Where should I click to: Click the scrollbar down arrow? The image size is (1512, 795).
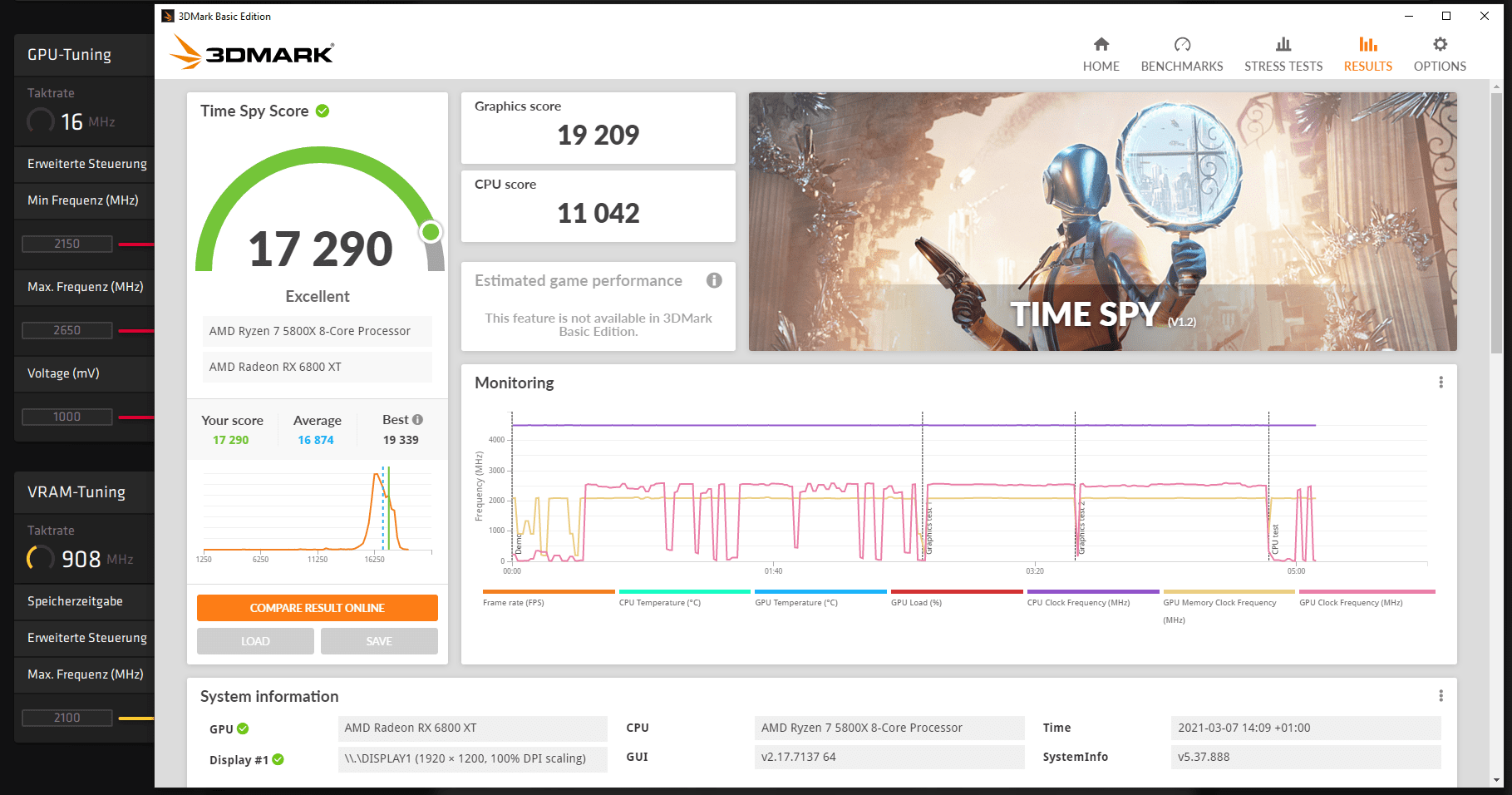[x=1496, y=780]
